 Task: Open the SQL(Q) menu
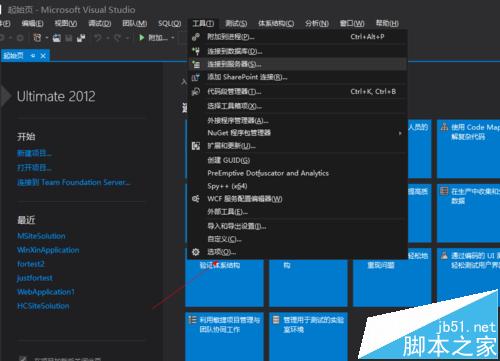coord(170,23)
